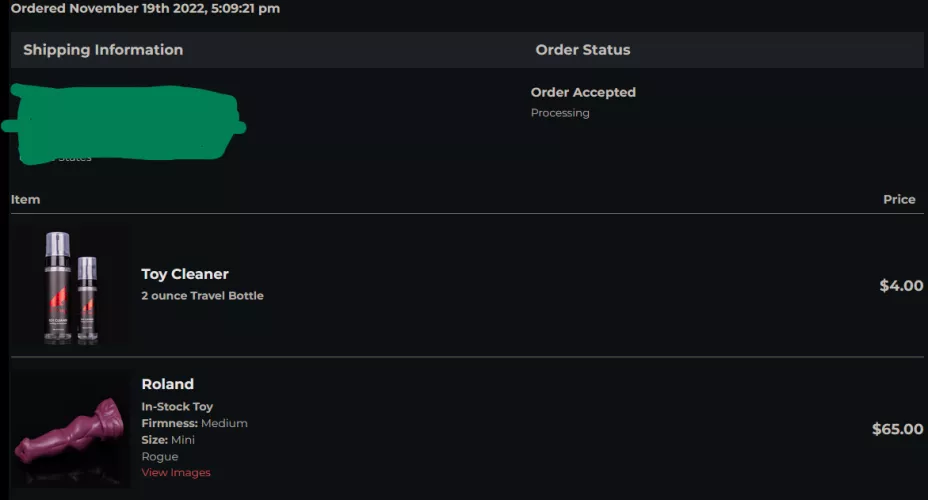Click the Processing status label

(x=560, y=113)
